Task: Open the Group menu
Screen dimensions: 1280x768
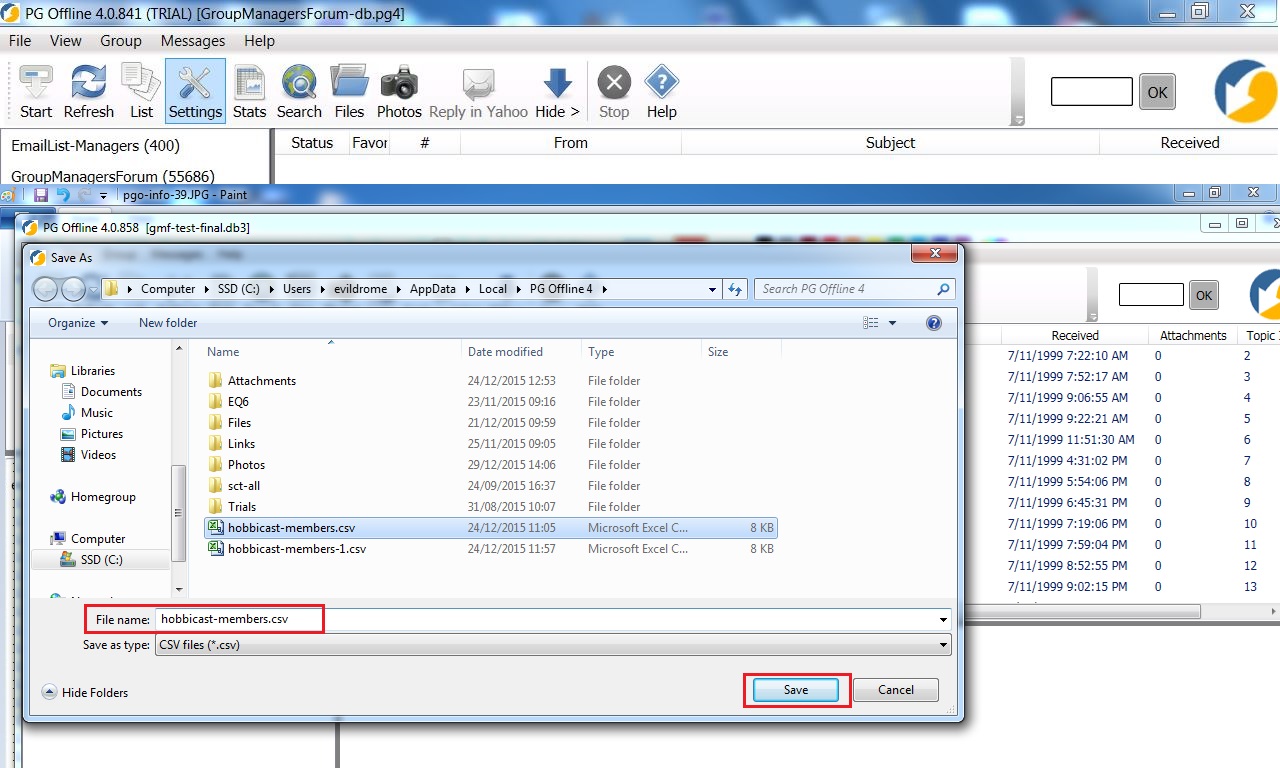Action: pos(121,41)
